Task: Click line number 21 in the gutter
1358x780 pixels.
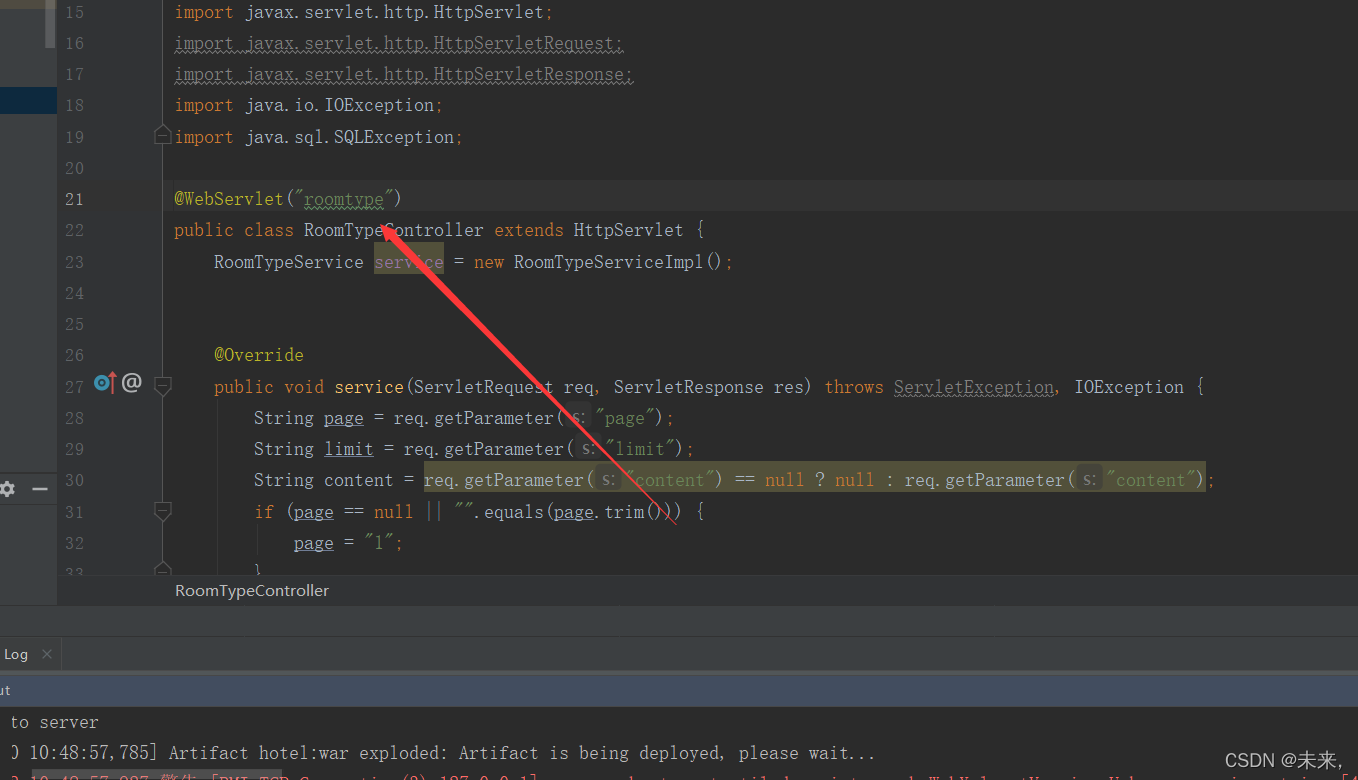Action: [74, 198]
